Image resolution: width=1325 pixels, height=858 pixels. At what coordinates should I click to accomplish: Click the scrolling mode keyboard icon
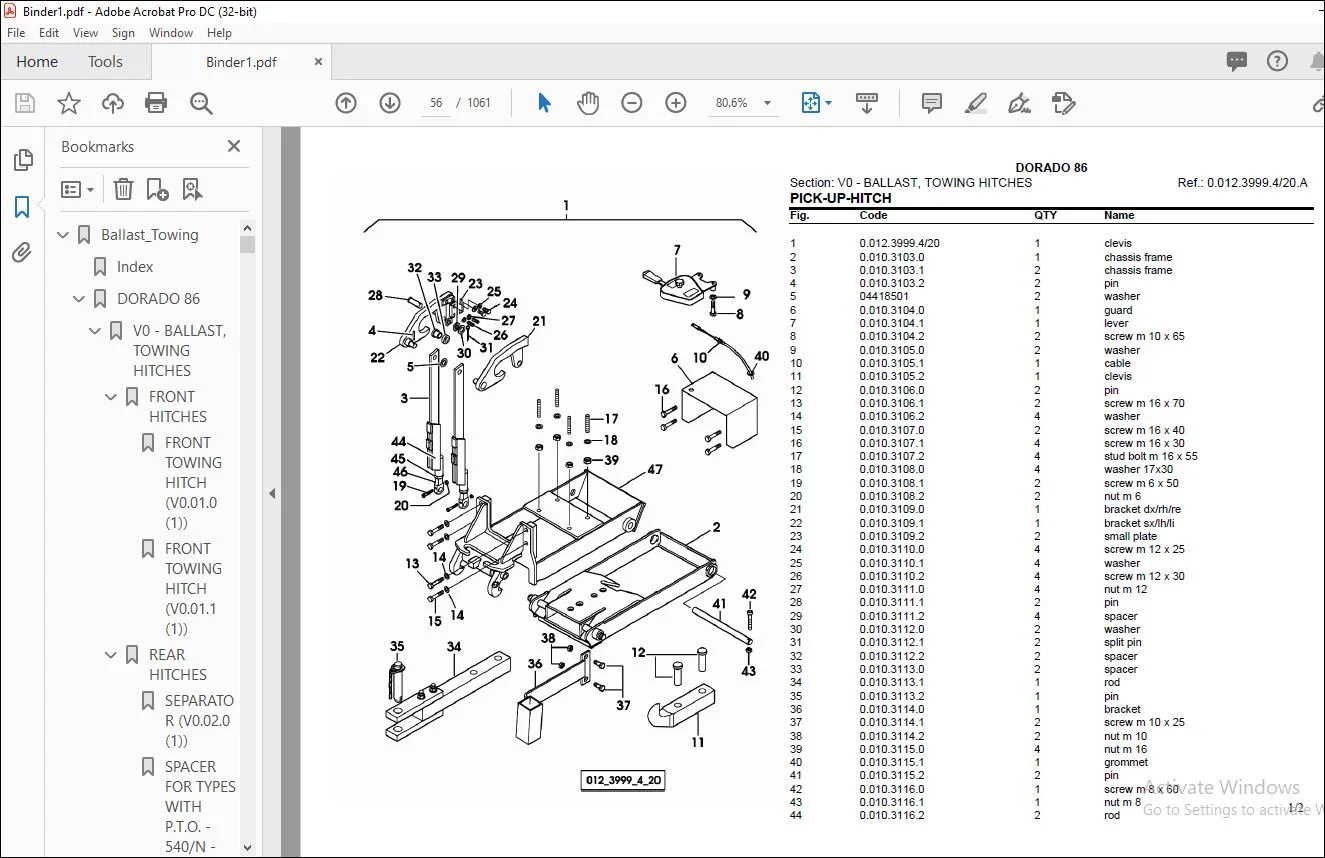click(867, 103)
